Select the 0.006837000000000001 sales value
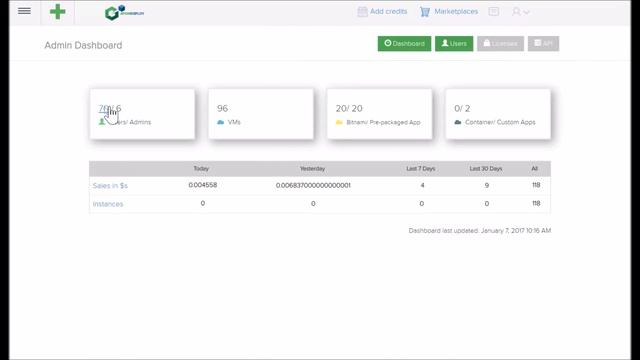The image size is (640, 360). 313,185
